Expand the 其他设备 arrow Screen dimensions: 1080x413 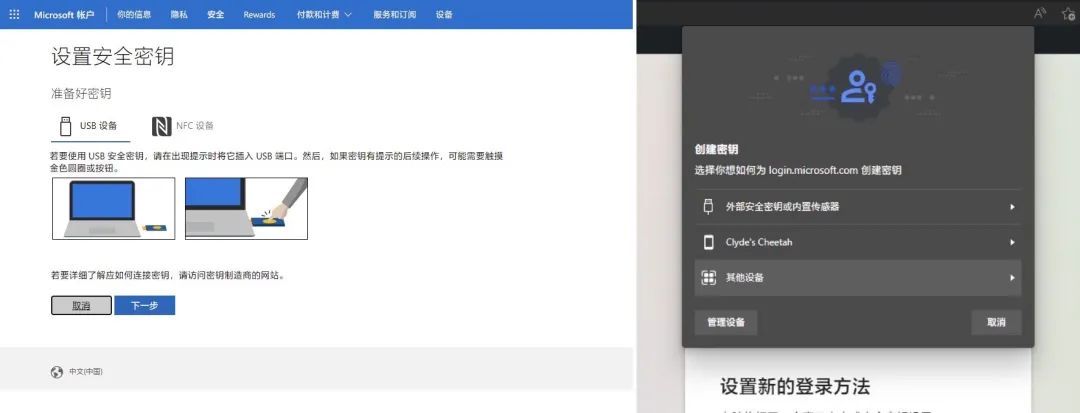1012,278
